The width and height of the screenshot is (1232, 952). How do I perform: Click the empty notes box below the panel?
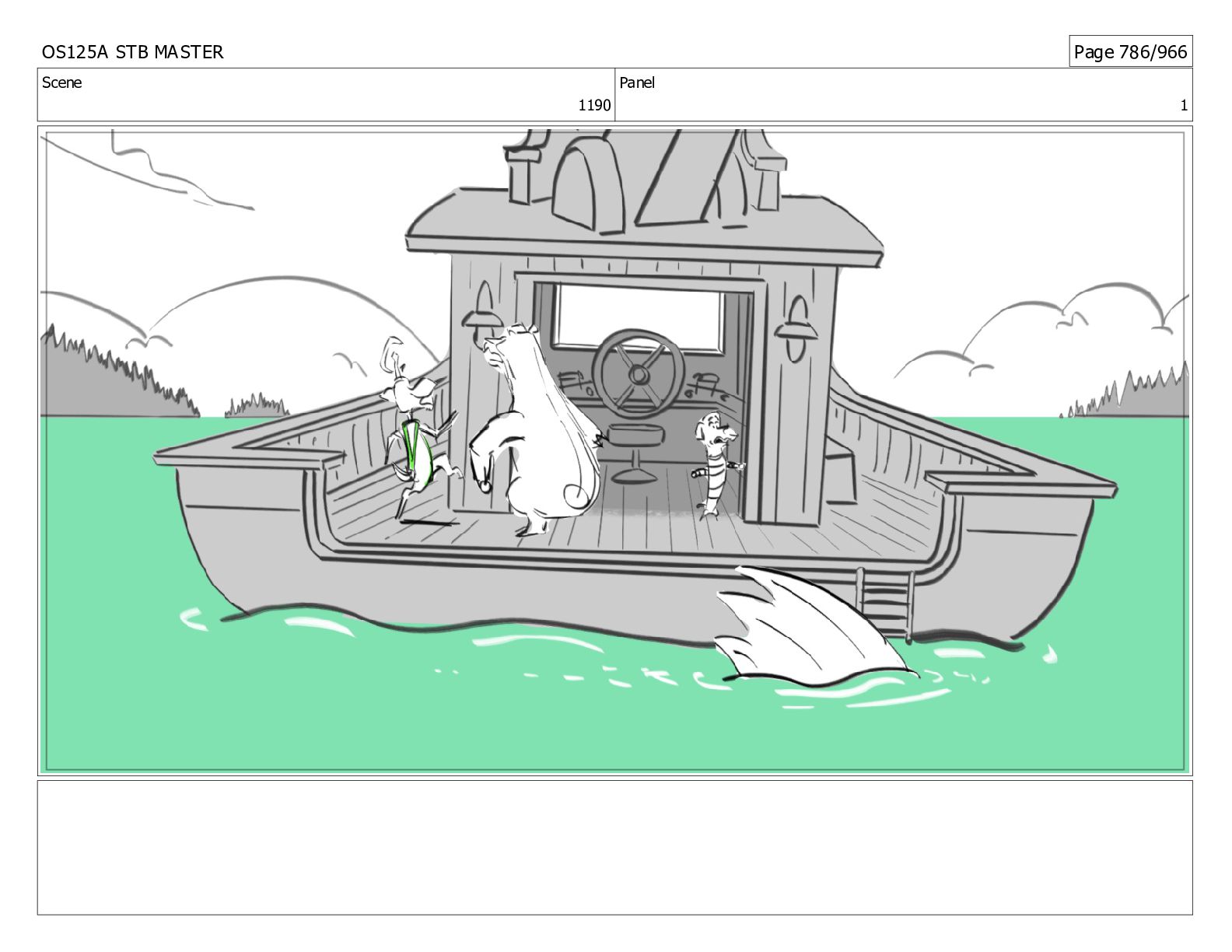pos(615,848)
